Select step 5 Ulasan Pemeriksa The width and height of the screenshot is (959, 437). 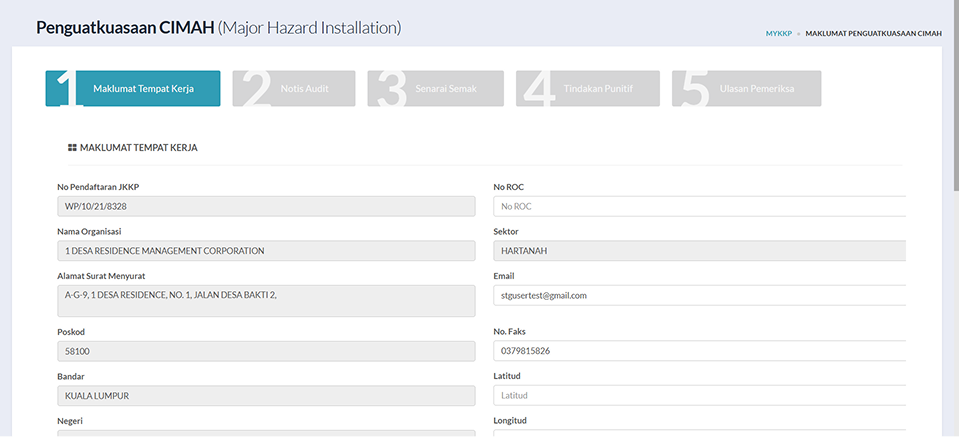[x=747, y=89]
